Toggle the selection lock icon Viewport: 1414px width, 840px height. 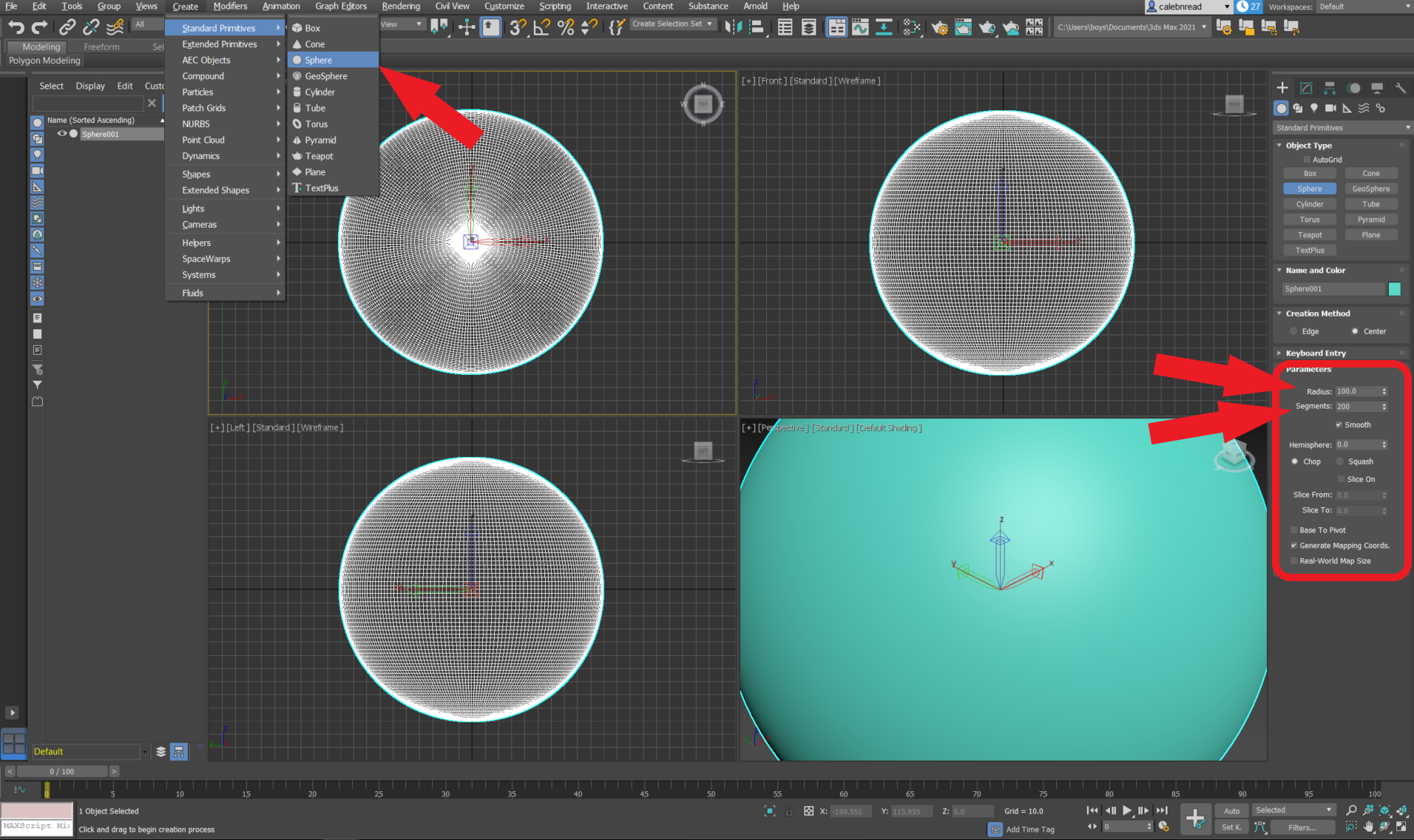tap(789, 811)
